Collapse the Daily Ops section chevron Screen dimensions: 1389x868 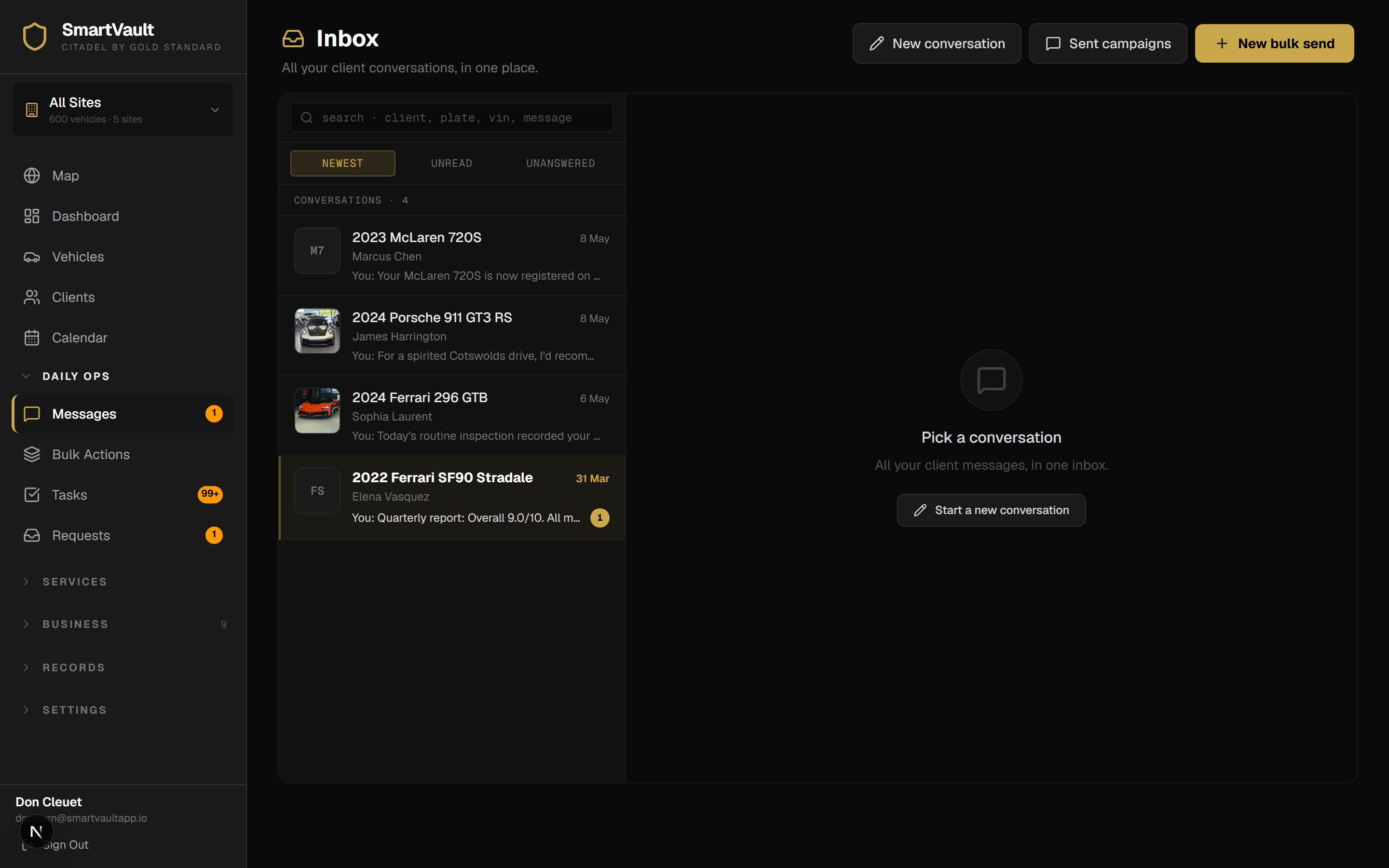[x=26, y=376]
